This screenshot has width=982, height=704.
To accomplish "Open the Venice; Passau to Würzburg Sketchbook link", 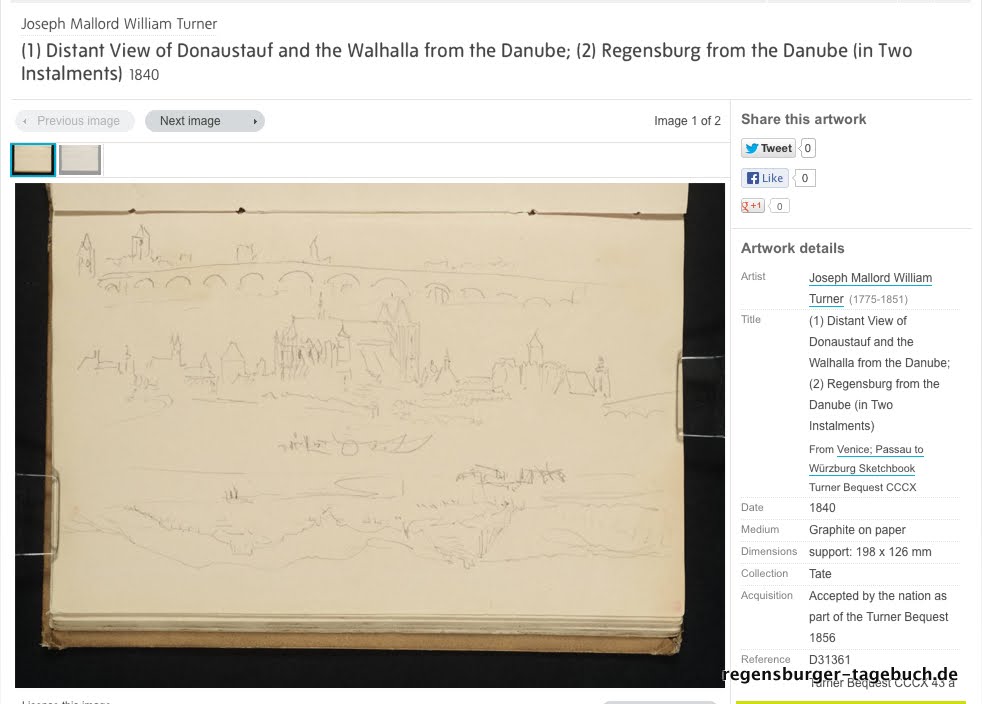I will [x=866, y=458].
